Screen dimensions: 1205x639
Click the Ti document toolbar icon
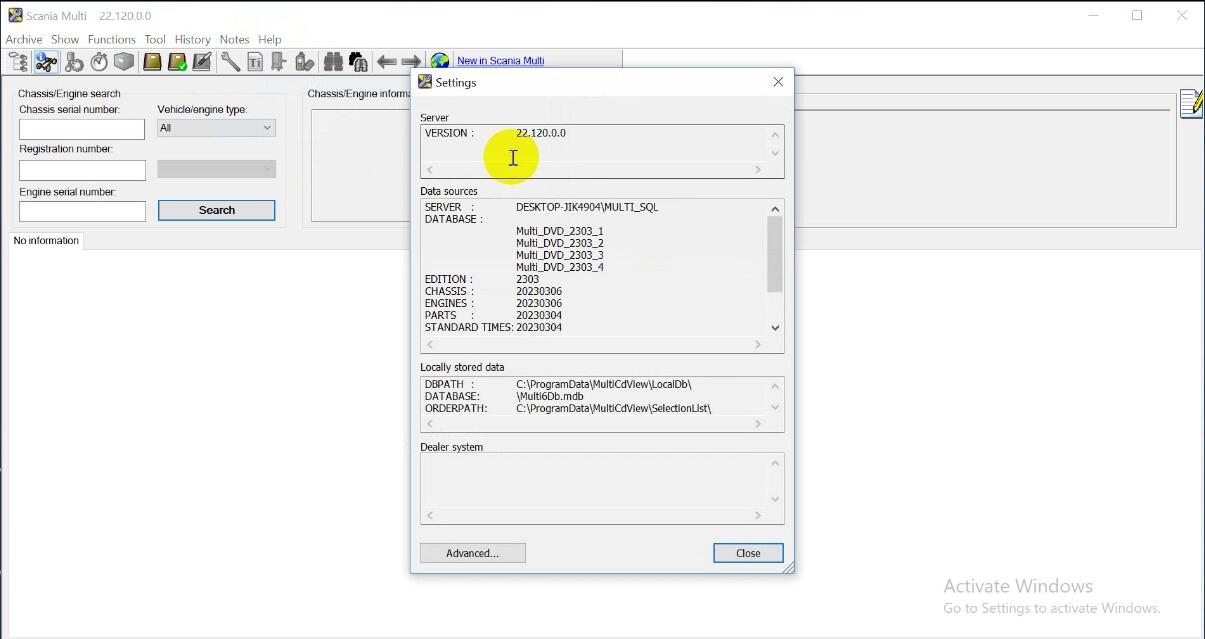(255, 62)
